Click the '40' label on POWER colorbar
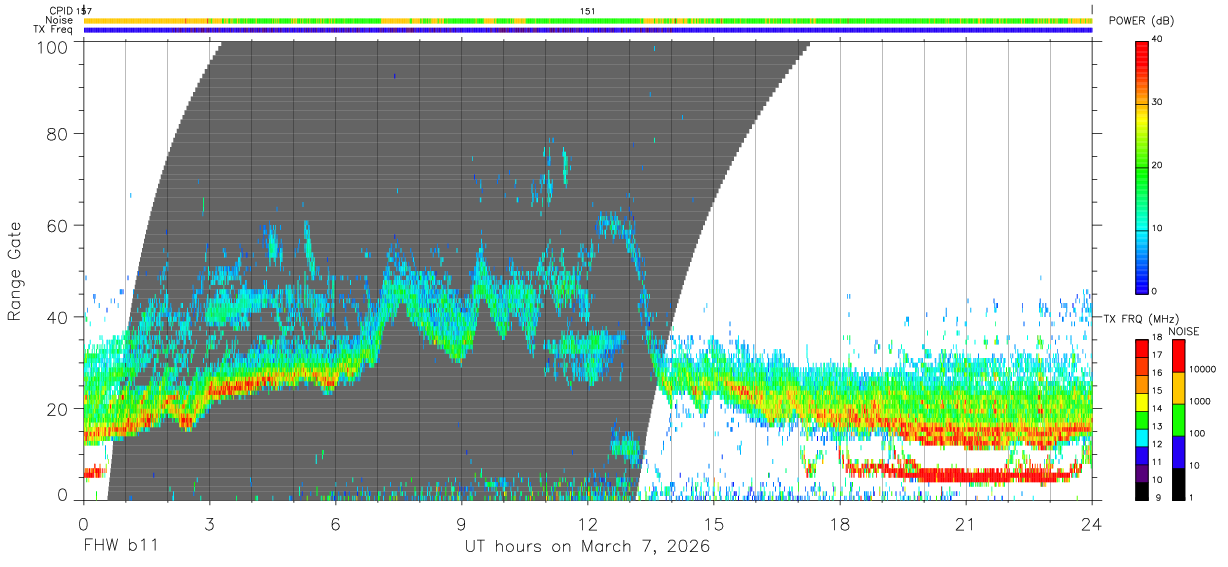The width and height of the screenshot is (1228, 567). (1158, 40)
